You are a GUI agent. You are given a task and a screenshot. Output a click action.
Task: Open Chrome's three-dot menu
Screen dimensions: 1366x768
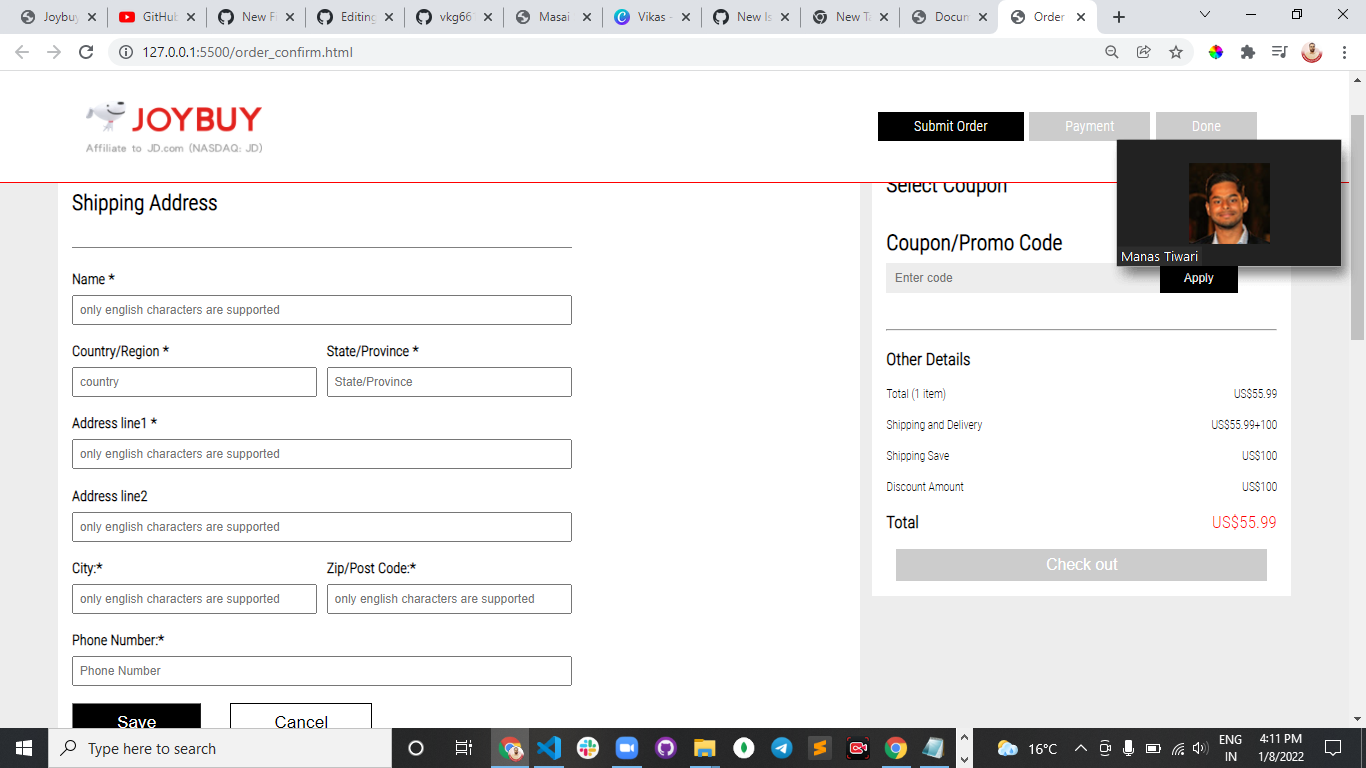[1343, 51]
